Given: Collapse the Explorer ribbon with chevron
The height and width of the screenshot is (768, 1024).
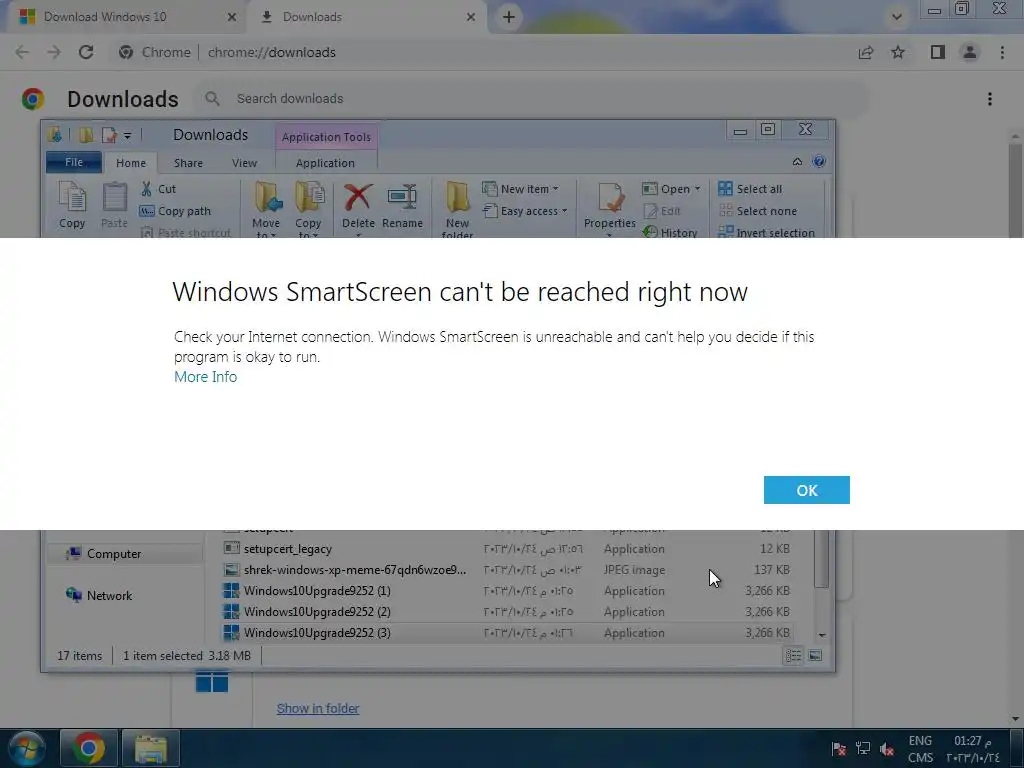Looking at the screenshot, I should point(797,161).
